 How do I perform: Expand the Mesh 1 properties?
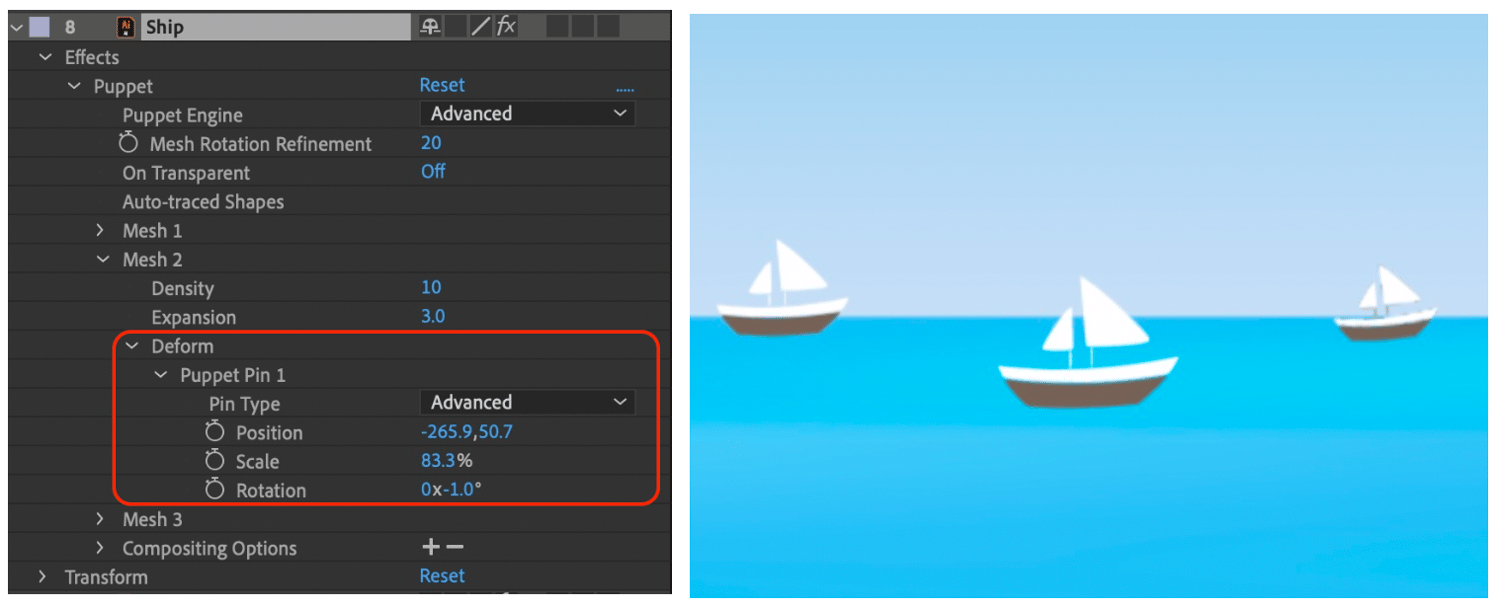click(100, 230)
